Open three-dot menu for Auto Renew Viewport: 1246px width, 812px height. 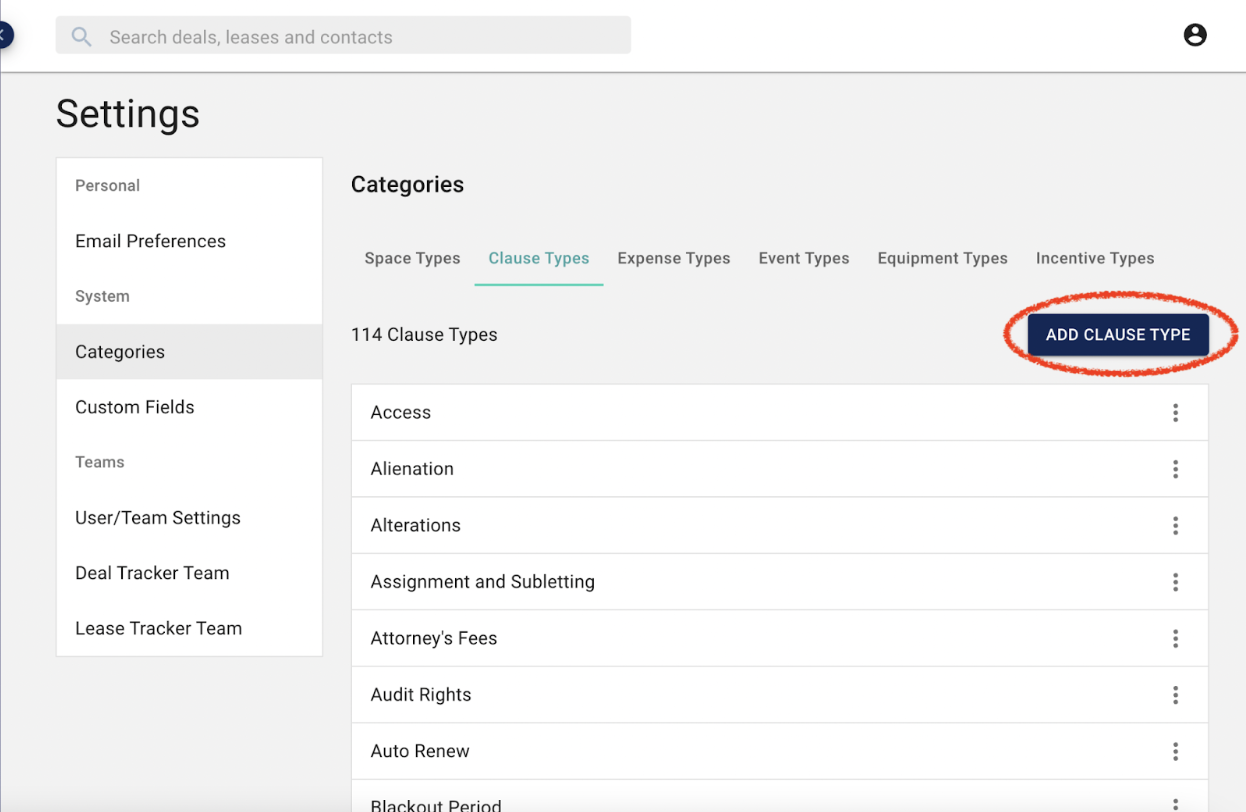click(x=1175, y=751)
